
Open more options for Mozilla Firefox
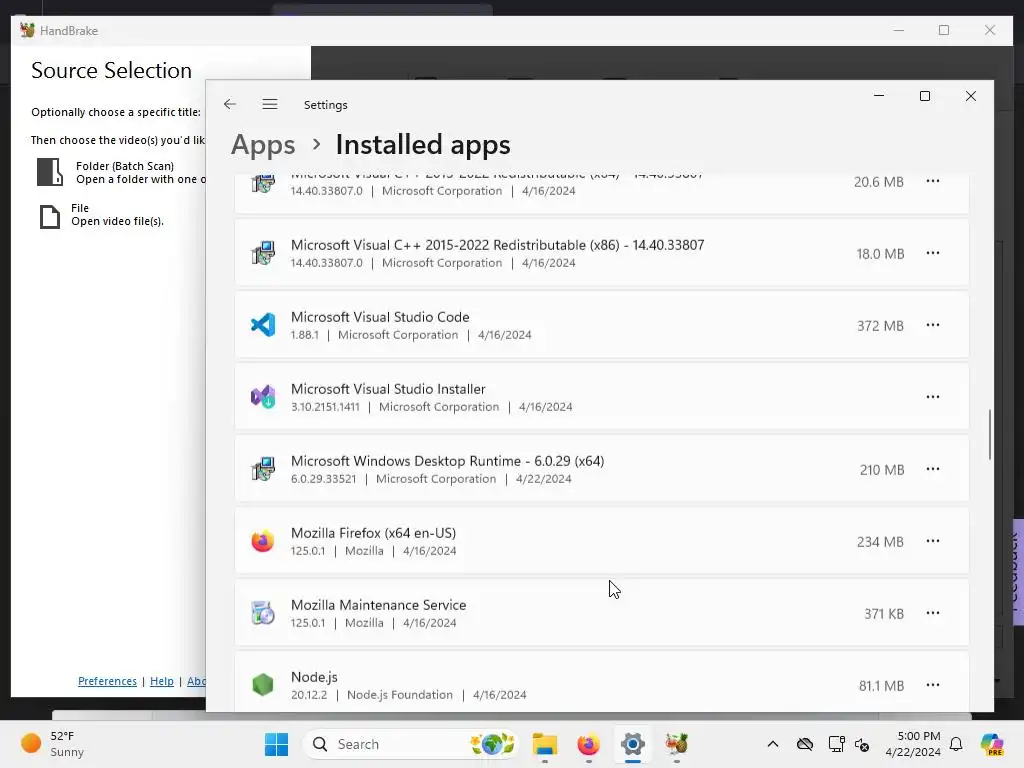933,541
